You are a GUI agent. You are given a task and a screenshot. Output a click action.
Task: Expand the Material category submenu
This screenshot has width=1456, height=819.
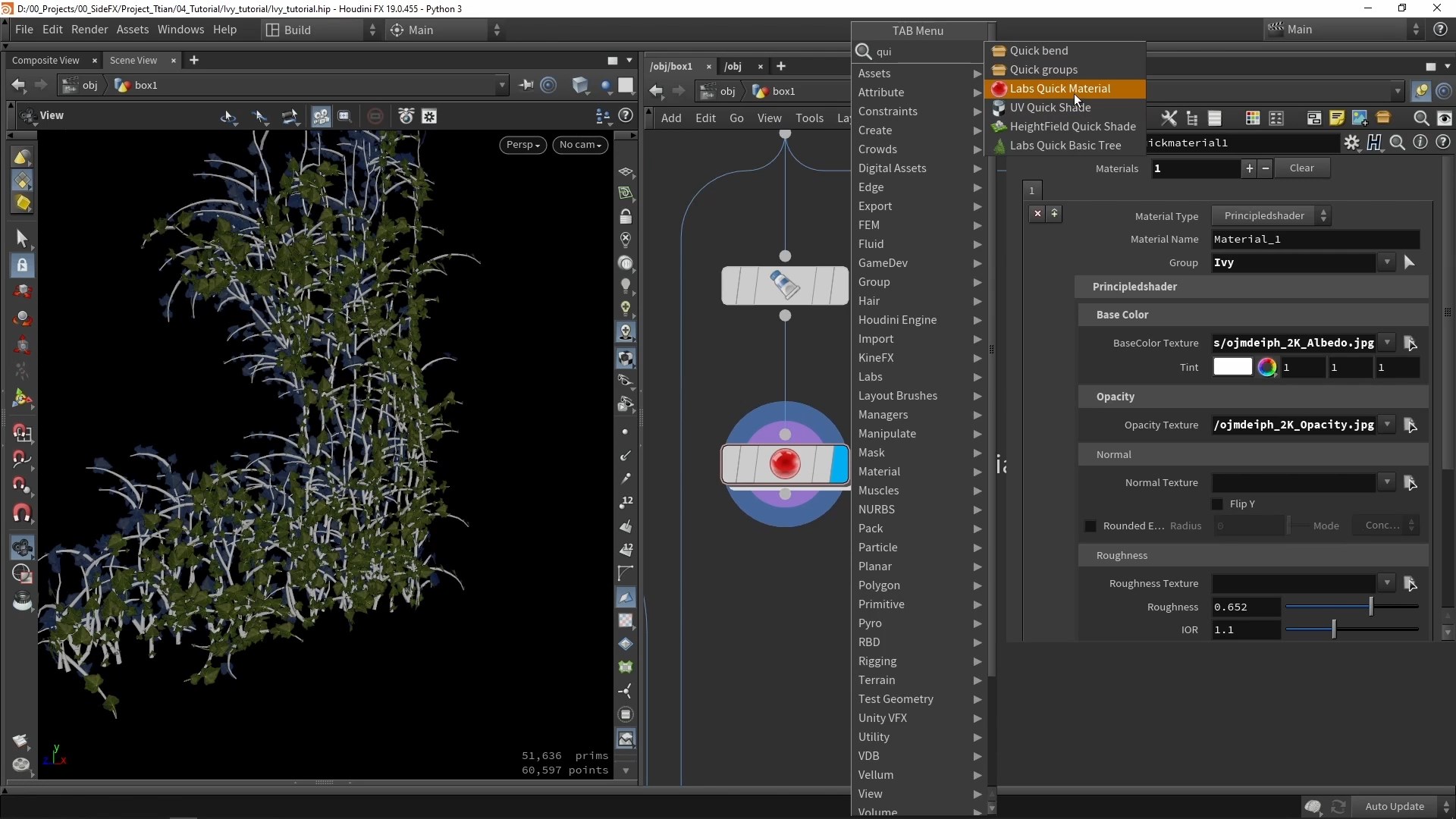click(919, 472)
